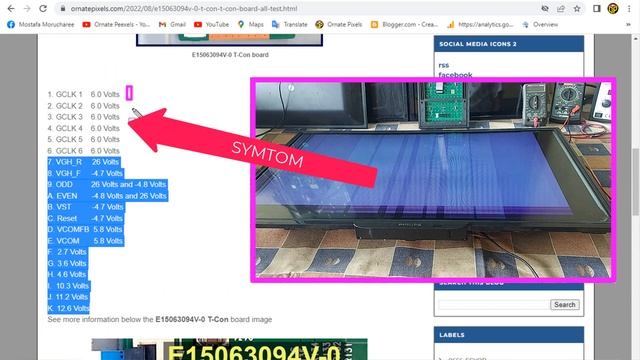
Task: Click 'B. VST -4.7 Volts' line
Action: pyautogui.click(x=86, y=207)
